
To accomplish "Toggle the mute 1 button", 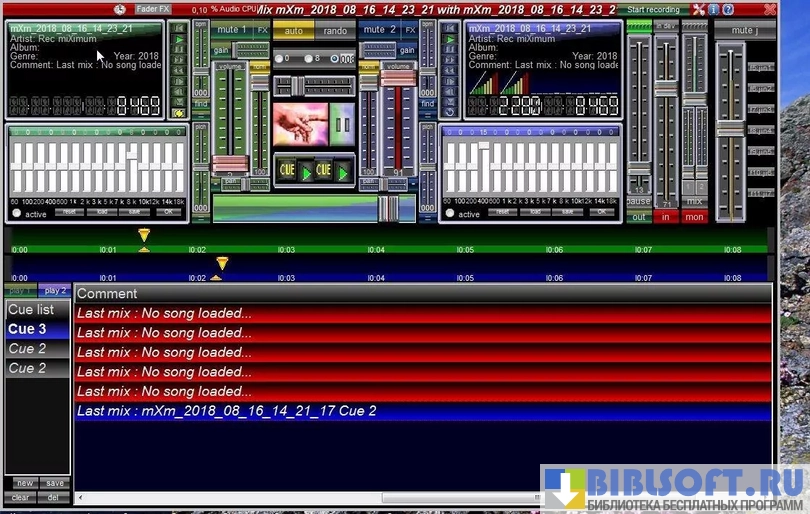I will 230,30.
